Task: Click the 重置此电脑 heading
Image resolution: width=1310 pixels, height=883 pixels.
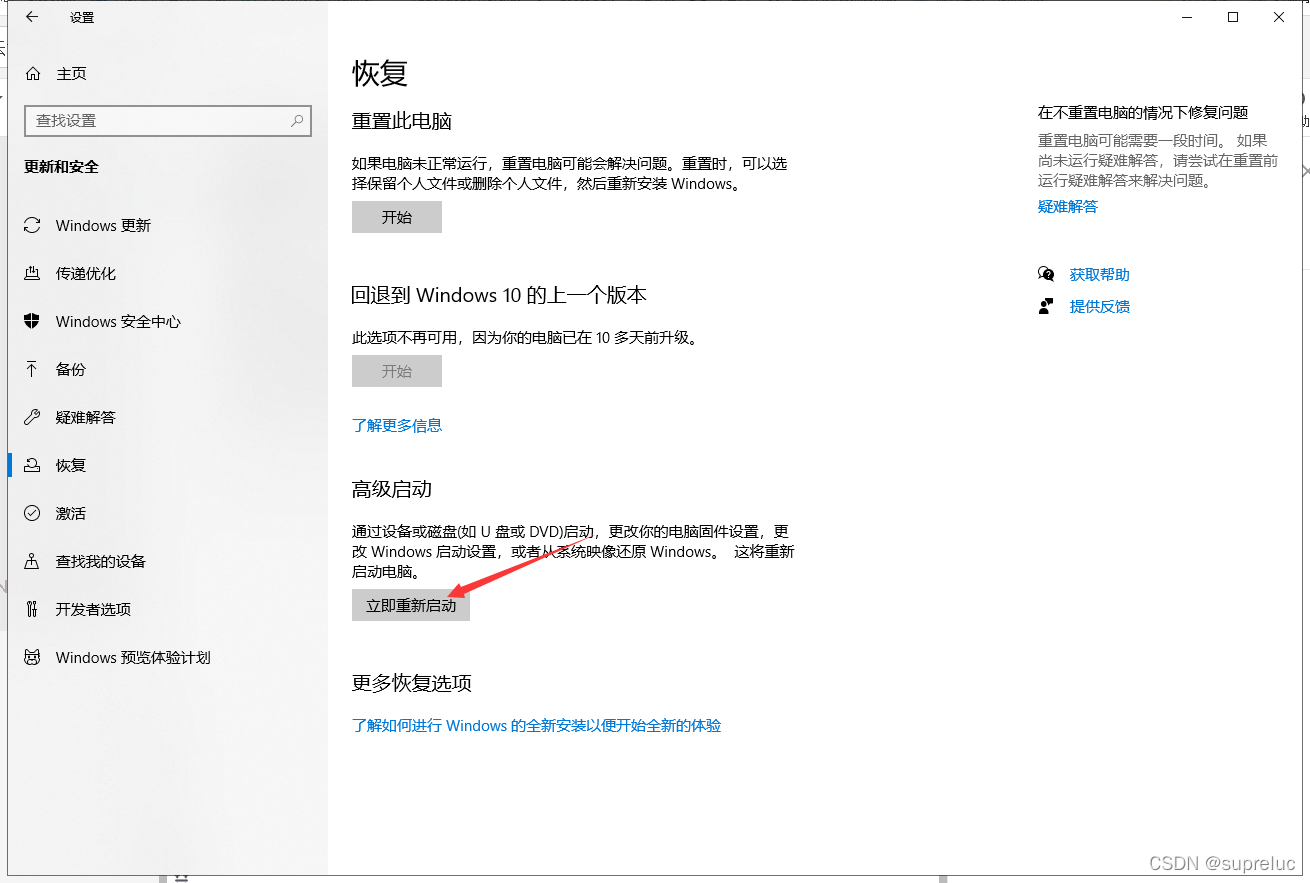Action: tap(402, 122)
